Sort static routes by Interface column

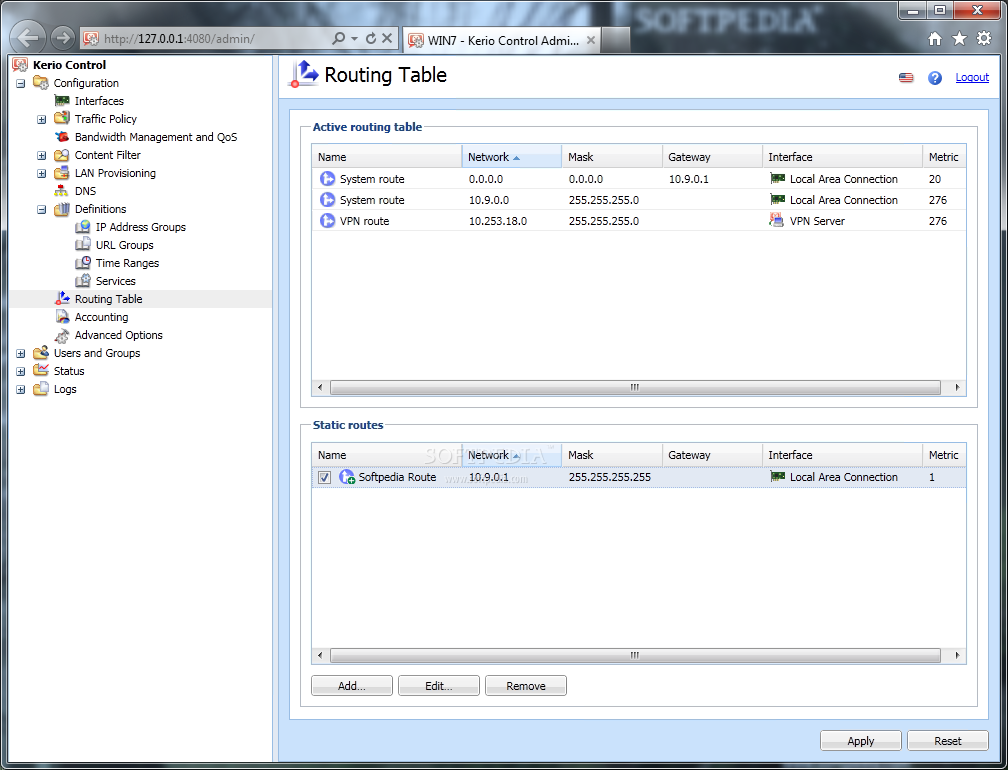coord(842,455)
